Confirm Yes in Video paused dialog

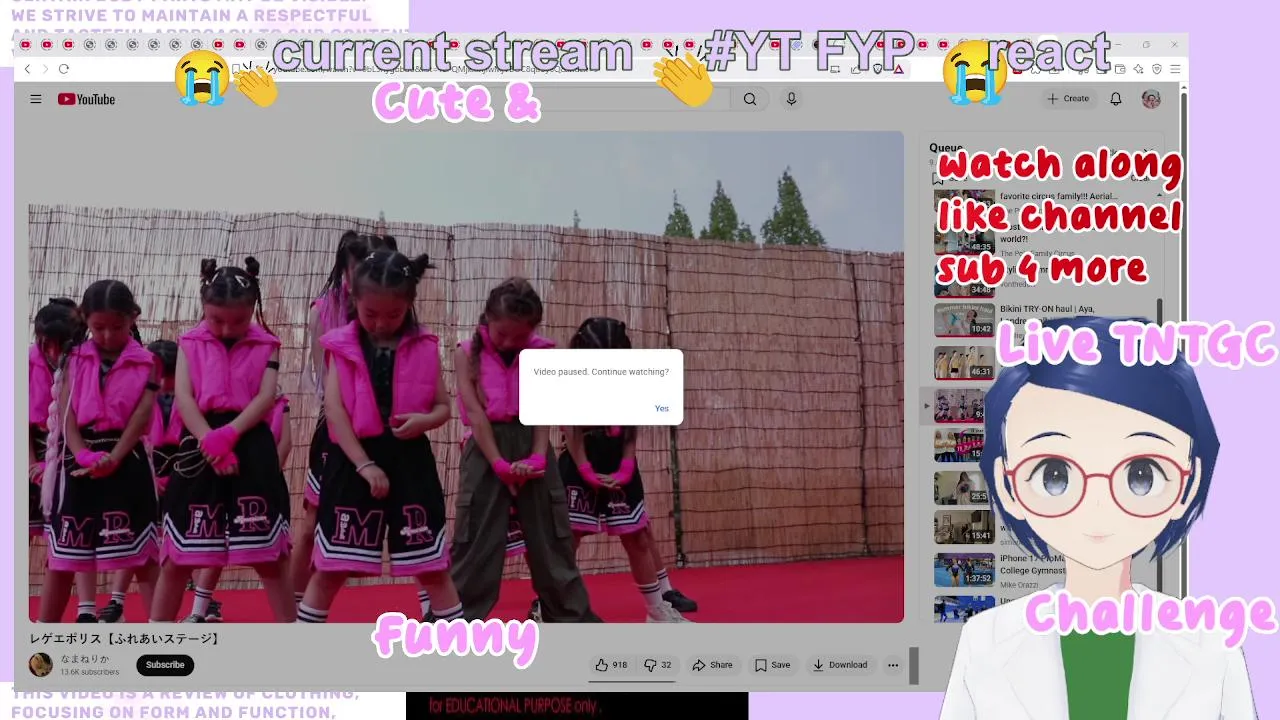coord(662,408)
